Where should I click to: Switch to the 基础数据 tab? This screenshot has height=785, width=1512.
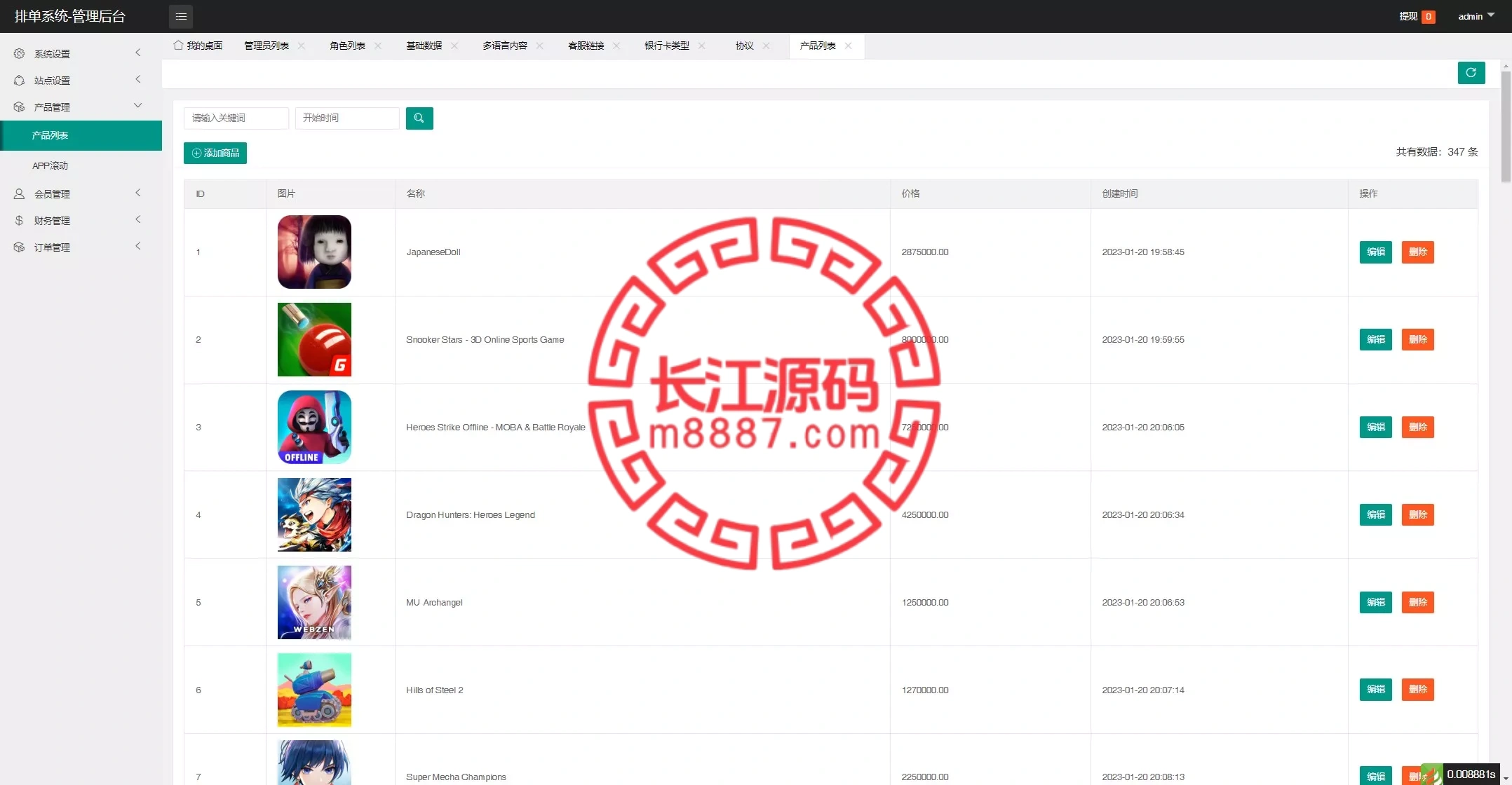coord(424,46)
